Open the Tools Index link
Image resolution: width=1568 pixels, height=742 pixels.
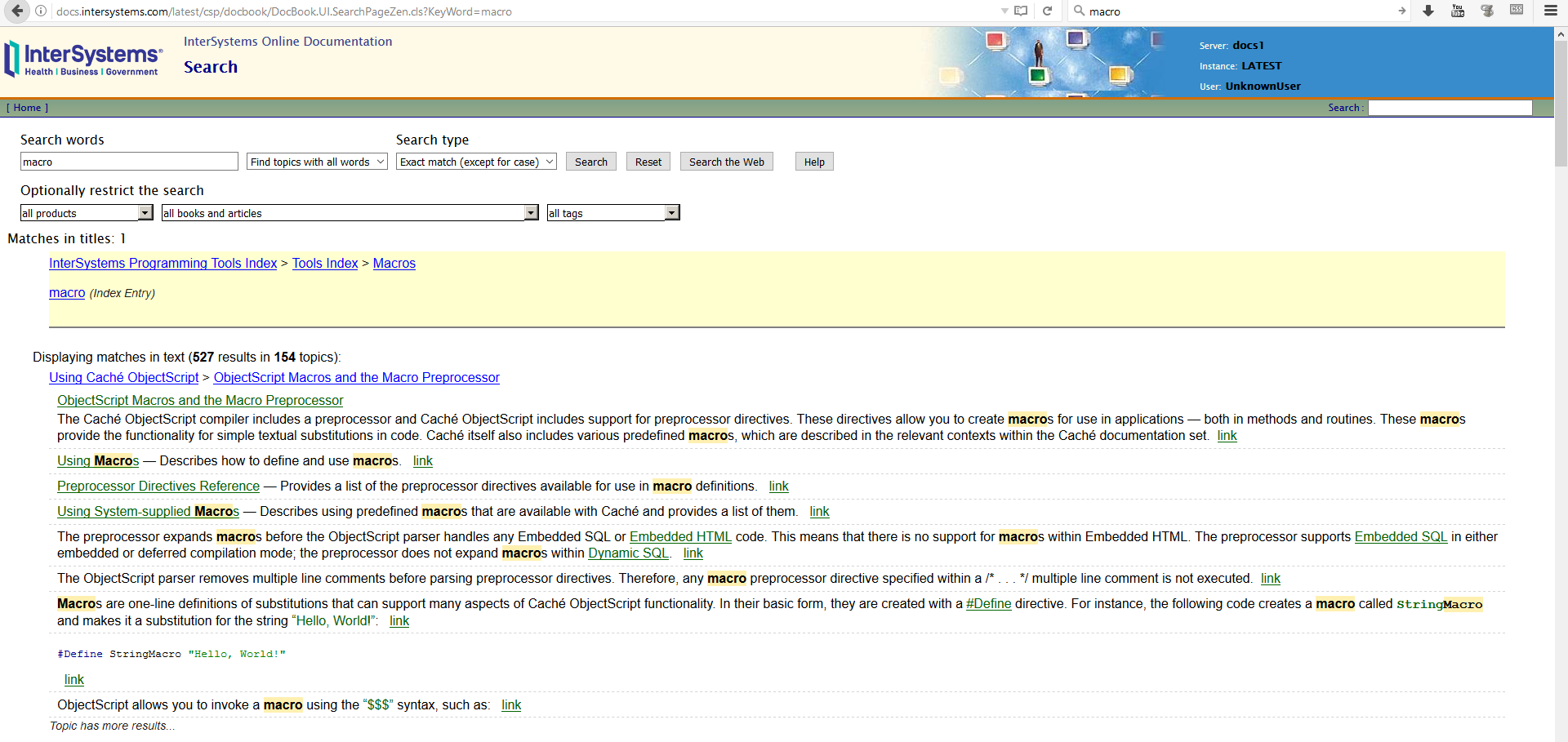tap(325, 263)
